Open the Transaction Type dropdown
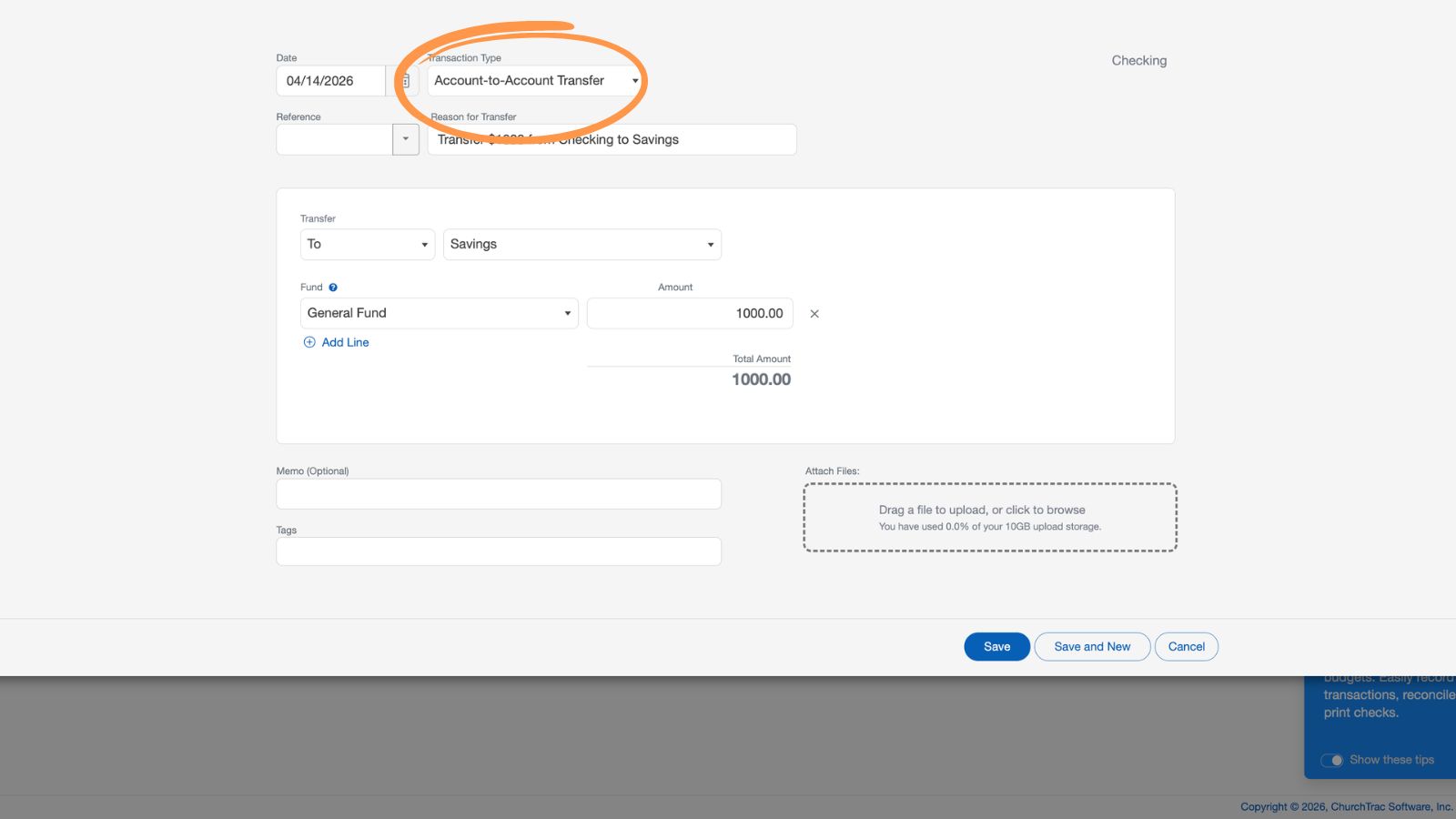 [x=634, y=80]
